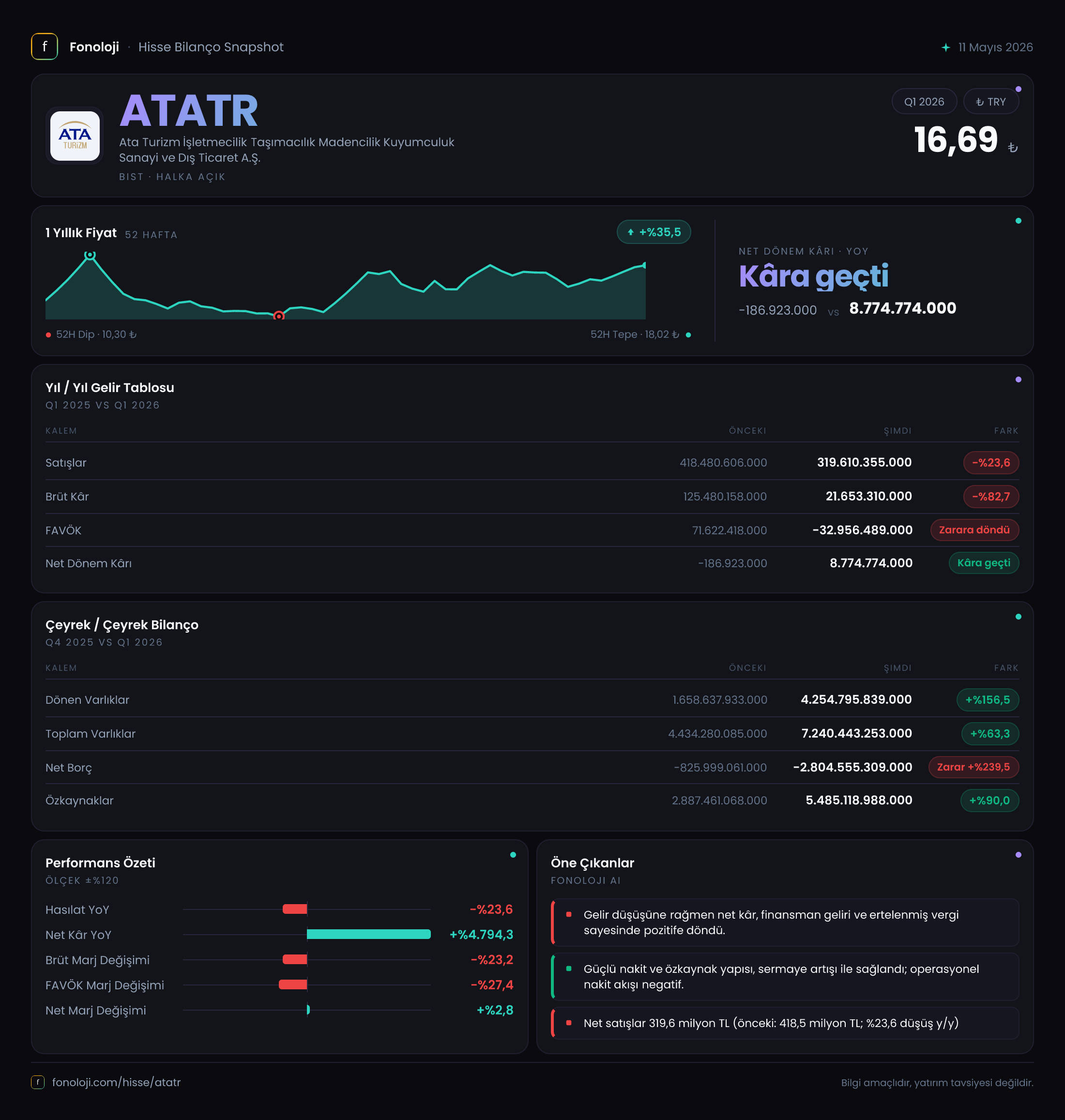The image size is (1065, 1120).
Task: Click the red 52-week low marker on chart
Action: 279,316
